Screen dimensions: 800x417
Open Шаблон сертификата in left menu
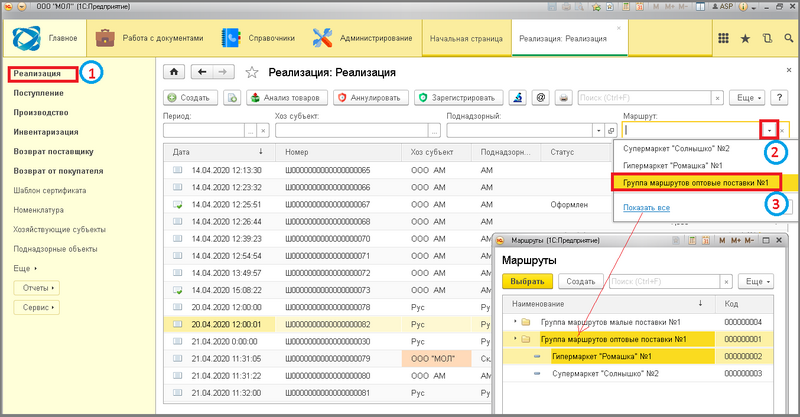[x=49, y=190]
